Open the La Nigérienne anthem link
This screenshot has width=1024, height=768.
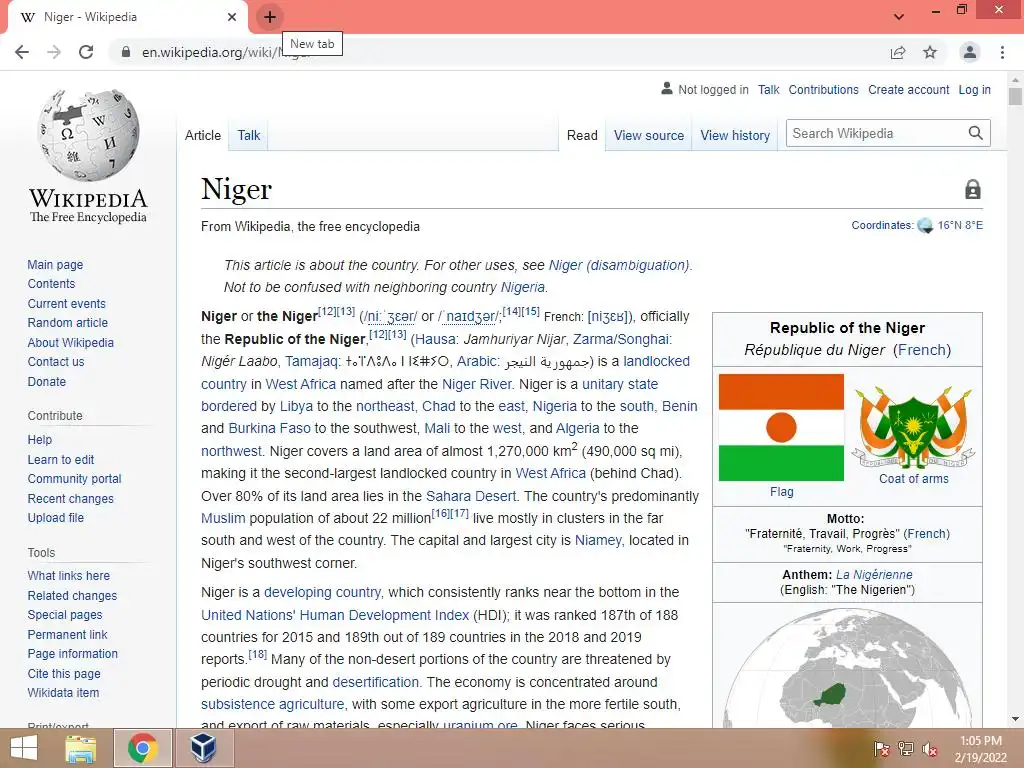tap(874, 575)
